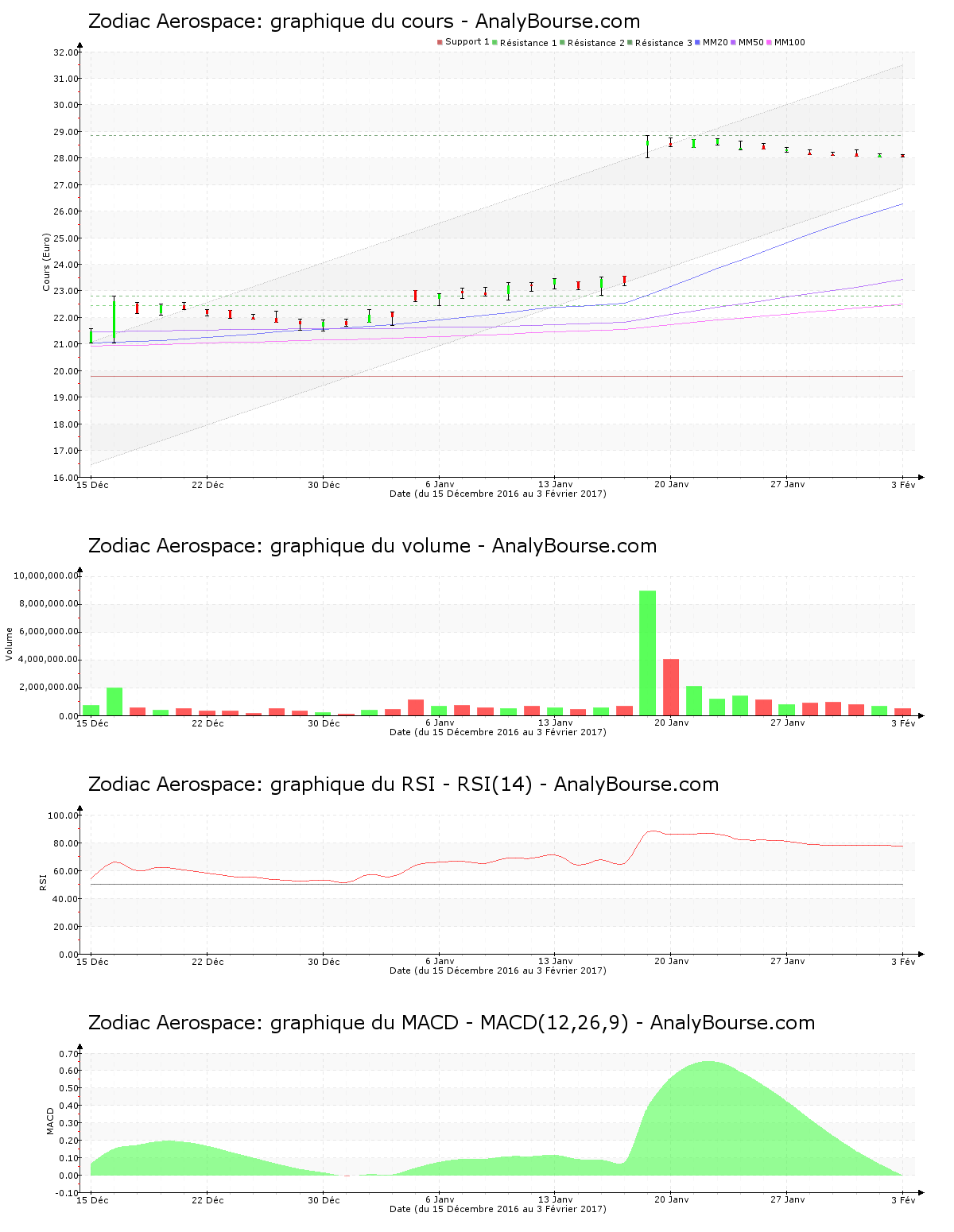Select the 'Résistance 3' legend label
The image size is (954, 1232).
(663, 43)
